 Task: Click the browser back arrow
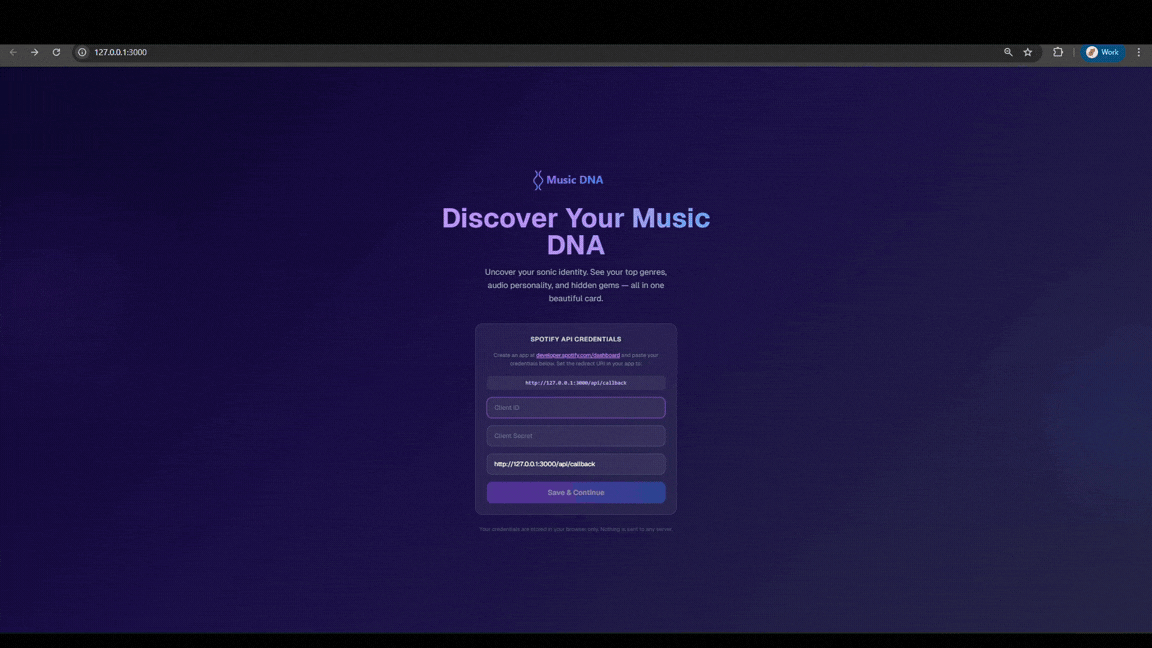click(x=12, y=52)
